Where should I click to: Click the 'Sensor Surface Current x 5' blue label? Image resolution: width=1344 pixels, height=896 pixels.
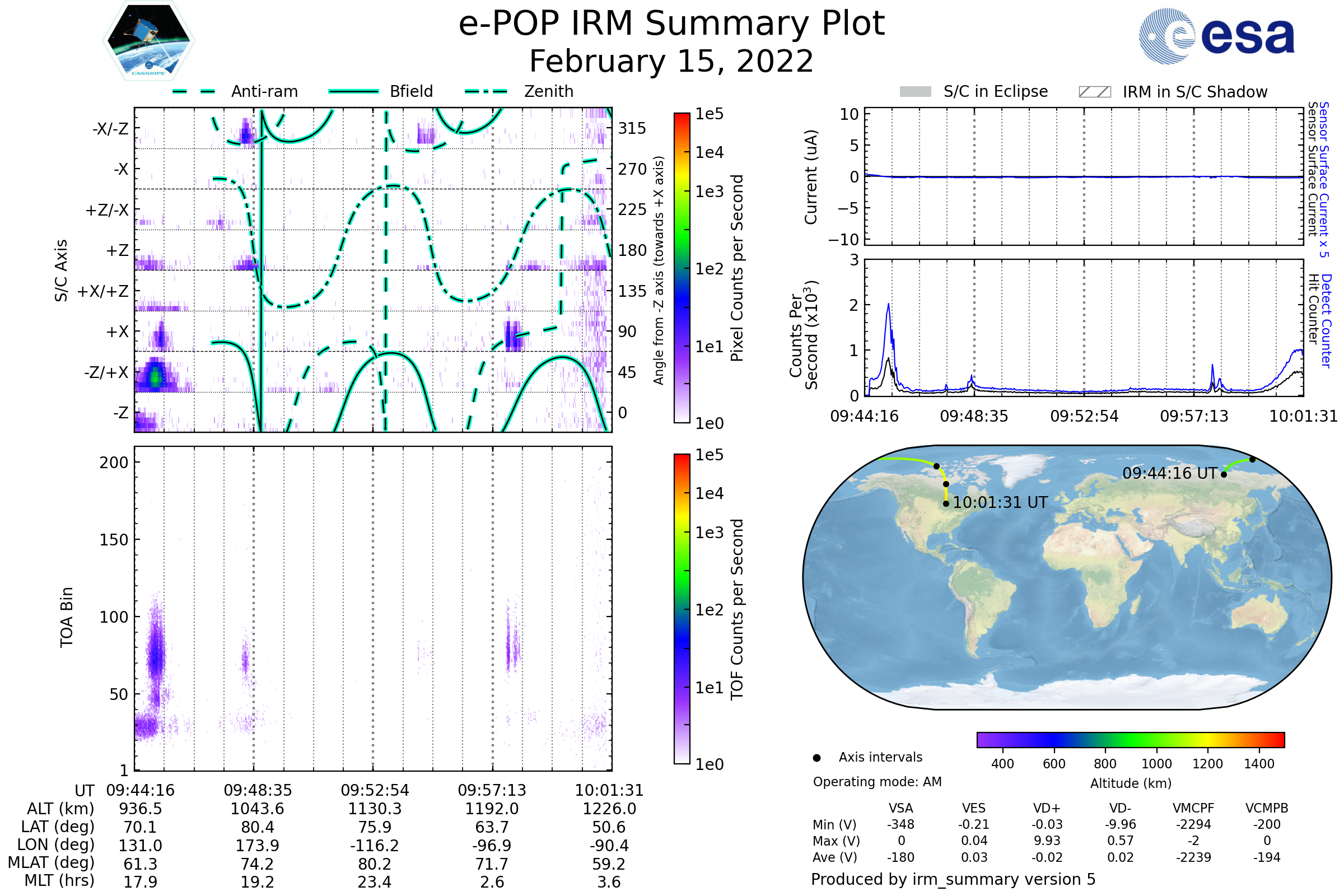pyautogui.click(x=1324, y=179)
